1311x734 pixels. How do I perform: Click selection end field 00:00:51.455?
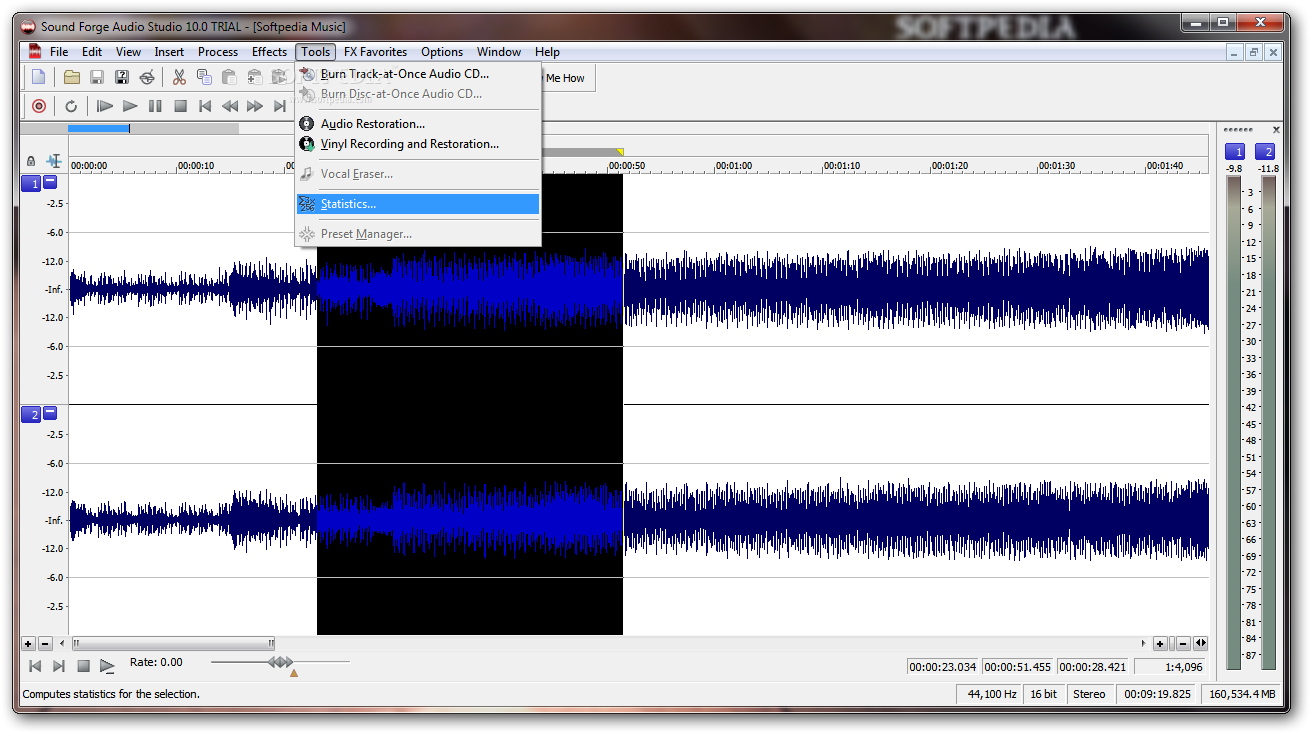pyautogui.click(x=1018, y=667)
